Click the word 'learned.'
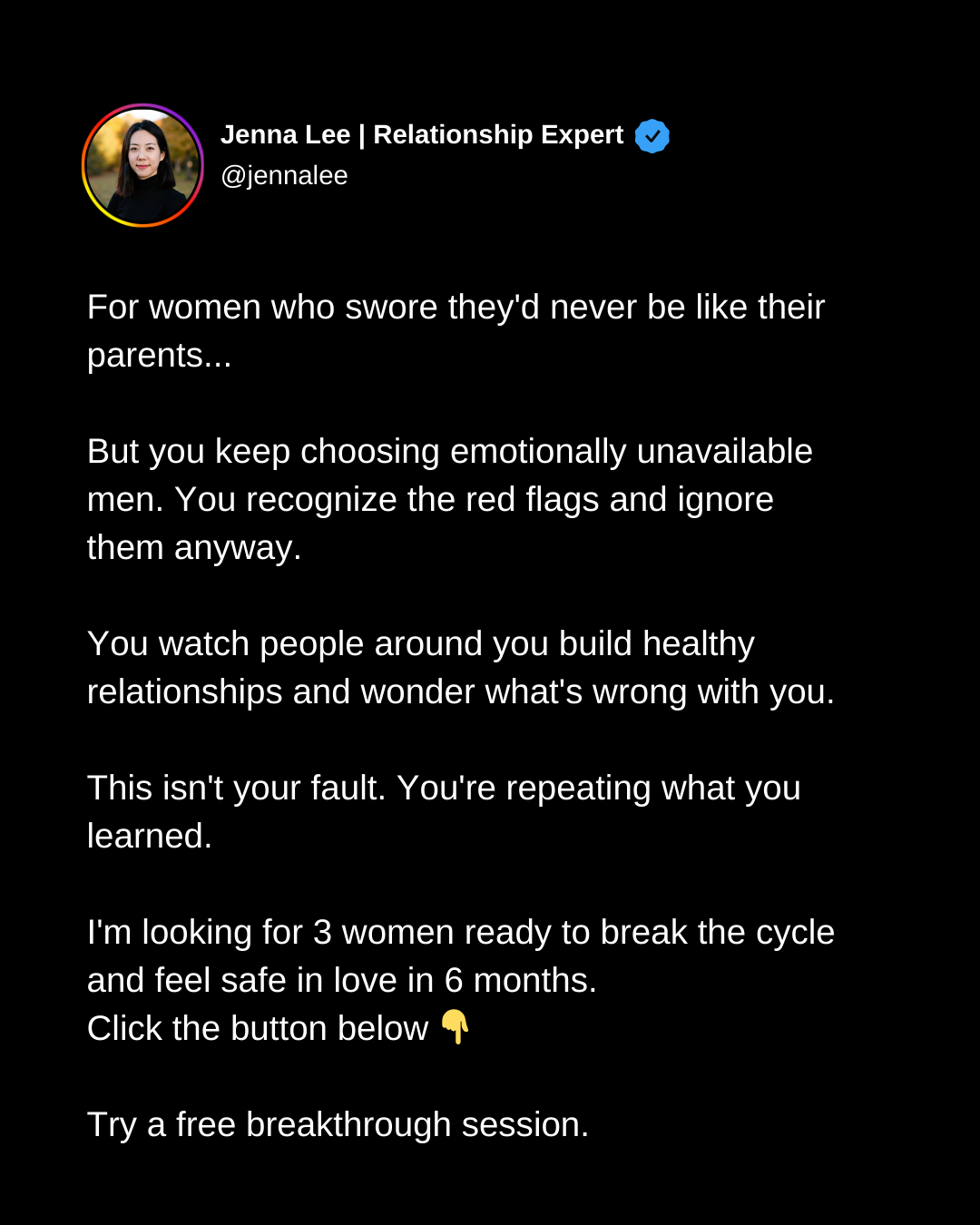980x1225 pixels. pyautogui.click(x=149, y=837)
